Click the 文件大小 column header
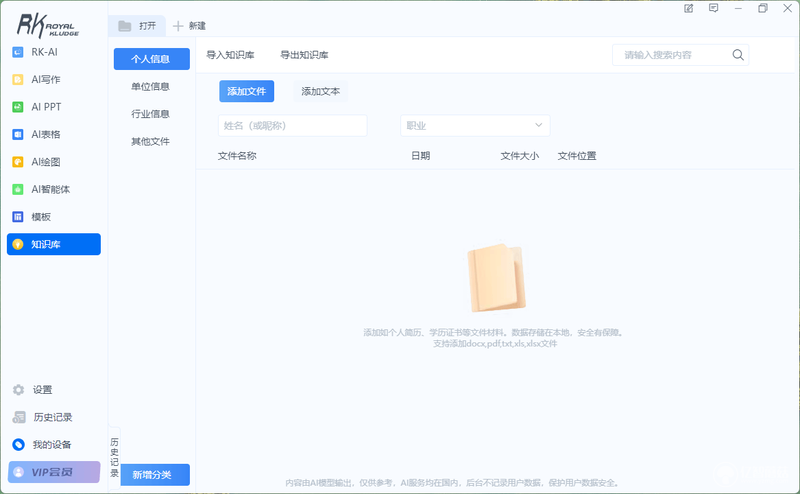The width and height of the screenshot is (800, 494). (519, 156)
